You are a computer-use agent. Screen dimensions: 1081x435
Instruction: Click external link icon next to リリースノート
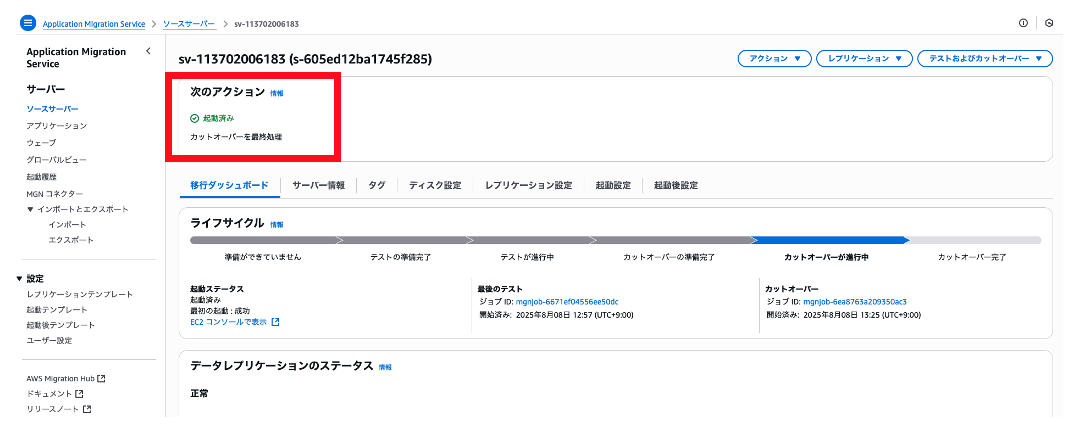(x=87, y=409)
